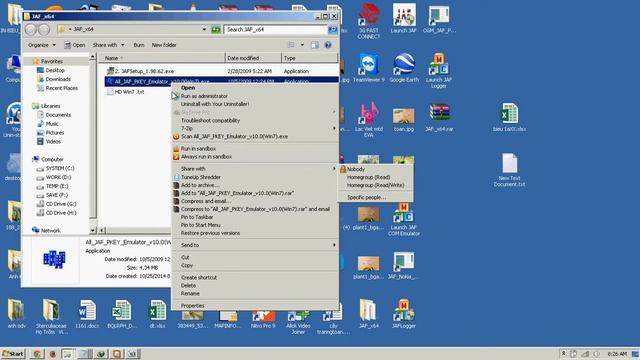
Task: Open anh odv folder on desktop
Action: pyautogui.click(x=16, y=313)
